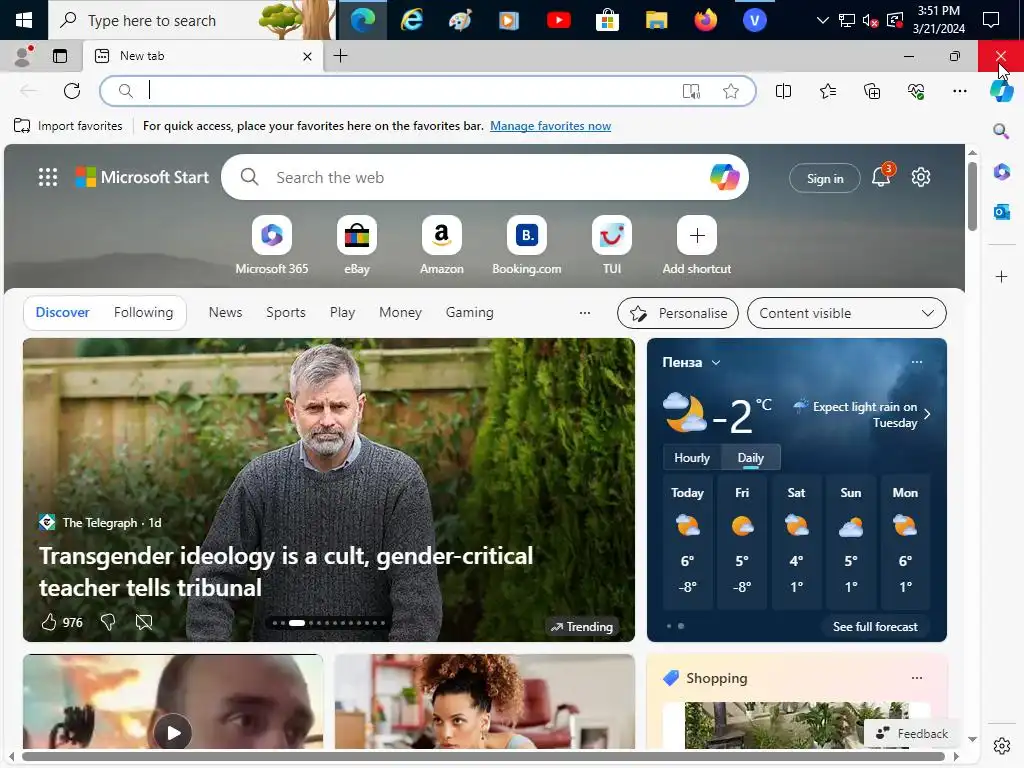Select the Discover tab
Viewport: 1024px width, 768px height.
63,313
